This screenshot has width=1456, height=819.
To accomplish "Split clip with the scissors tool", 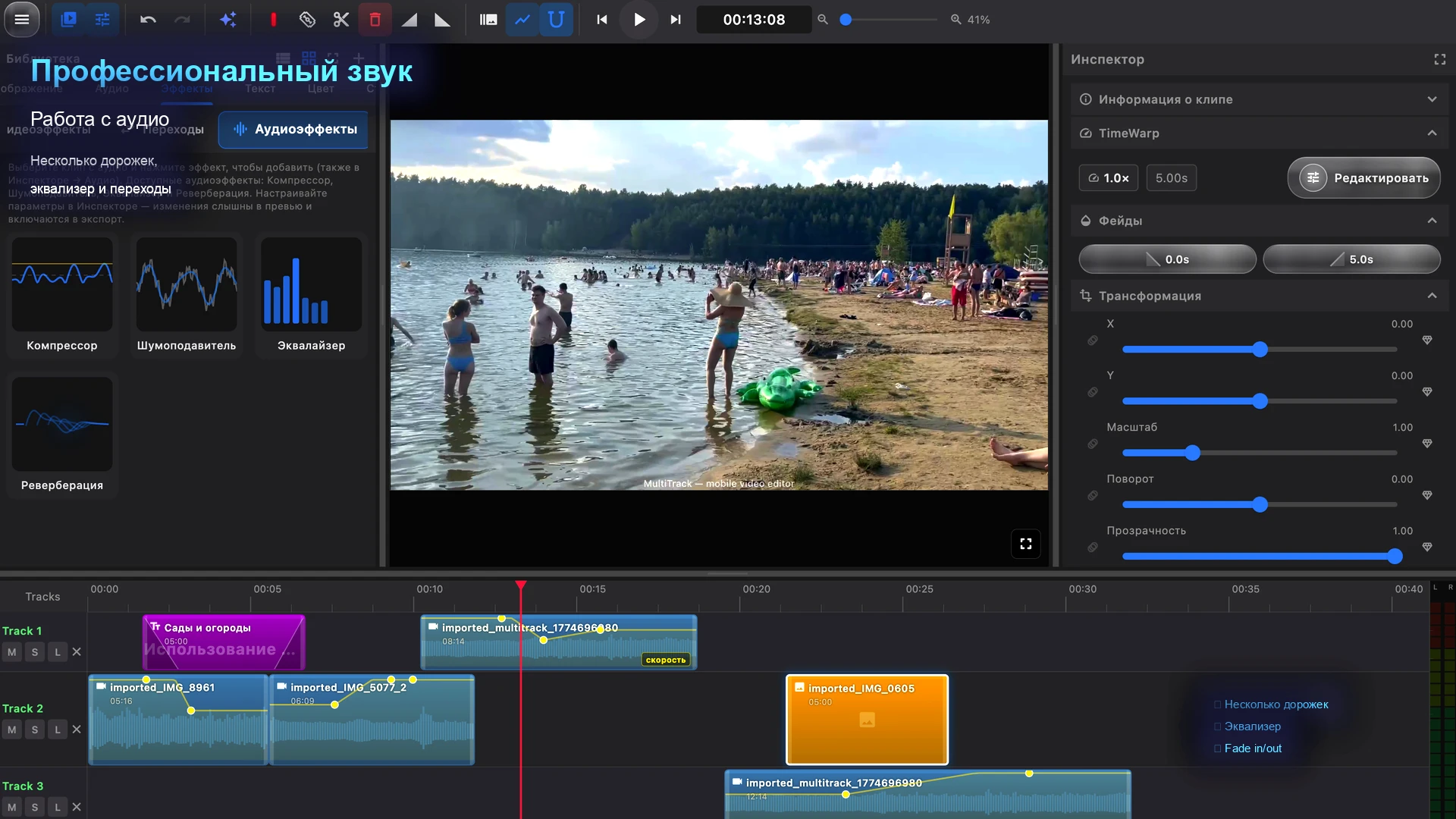I will (x=341, y=20).
